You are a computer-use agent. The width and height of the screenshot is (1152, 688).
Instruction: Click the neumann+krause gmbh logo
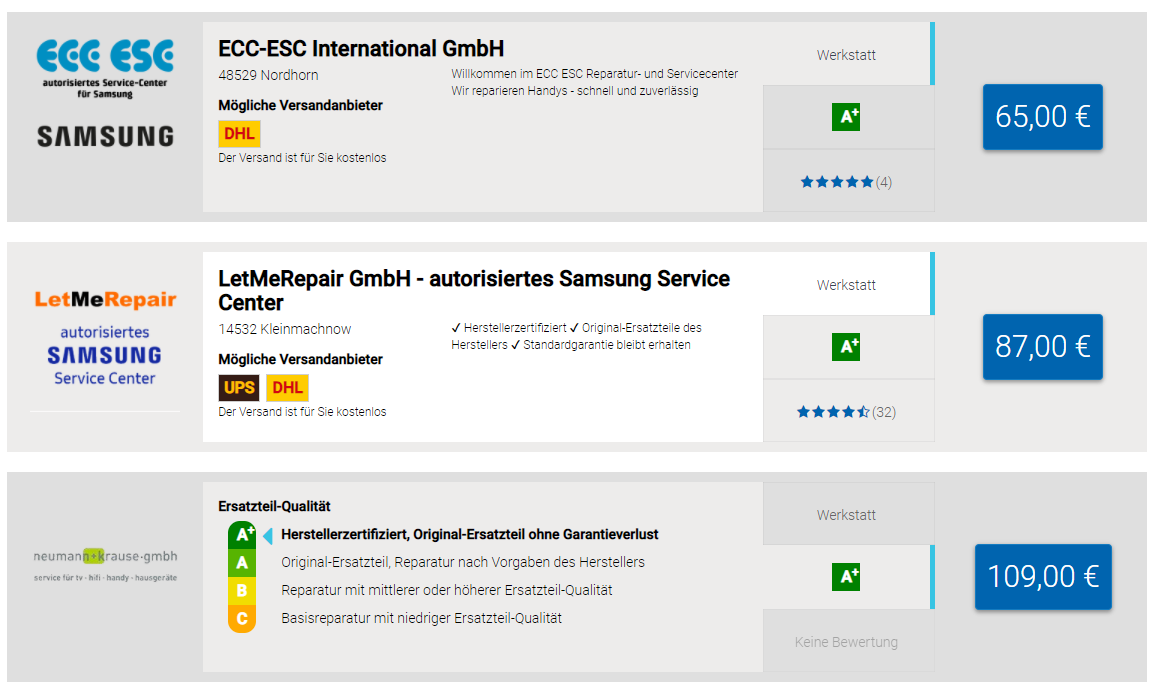[x=105, y=565]
